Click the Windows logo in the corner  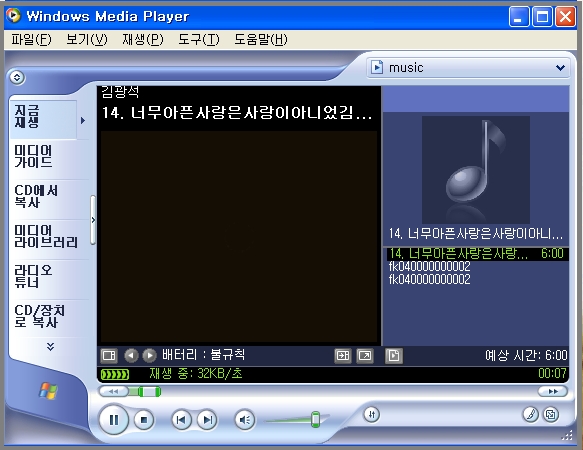pos(49,391)
